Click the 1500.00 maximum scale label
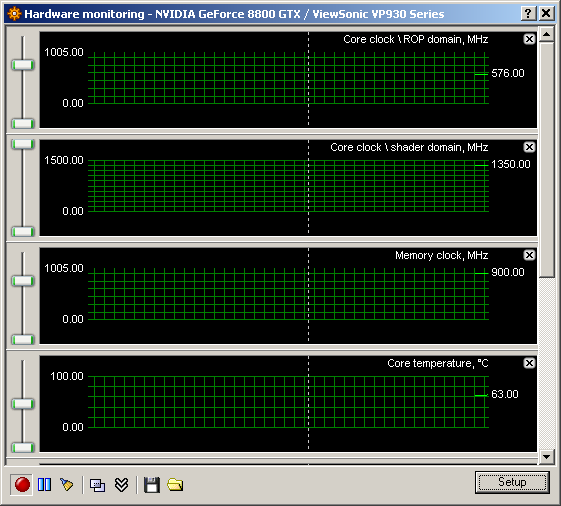 point(64,160)
